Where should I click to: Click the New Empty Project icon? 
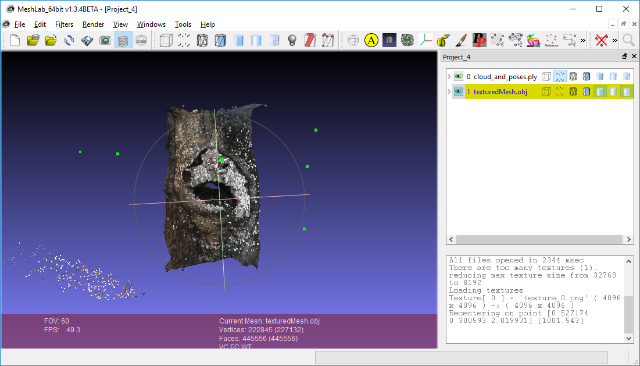click(x=15, y=40)
